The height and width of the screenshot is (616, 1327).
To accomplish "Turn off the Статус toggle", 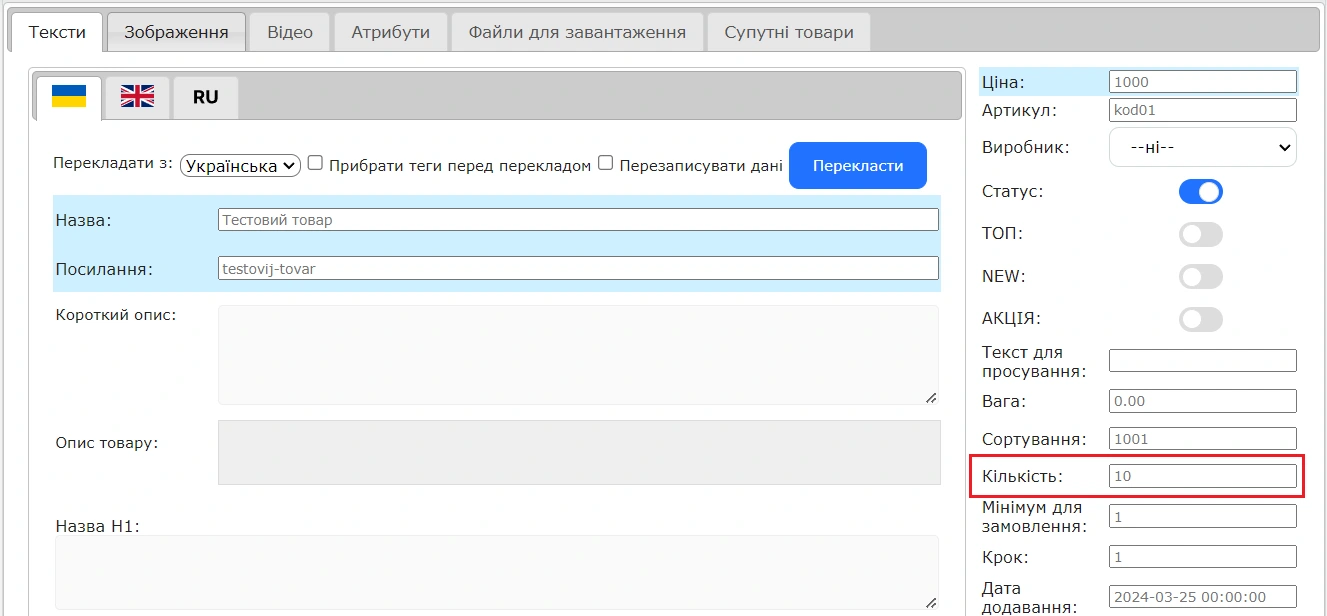I will (x=1201, y=192).
